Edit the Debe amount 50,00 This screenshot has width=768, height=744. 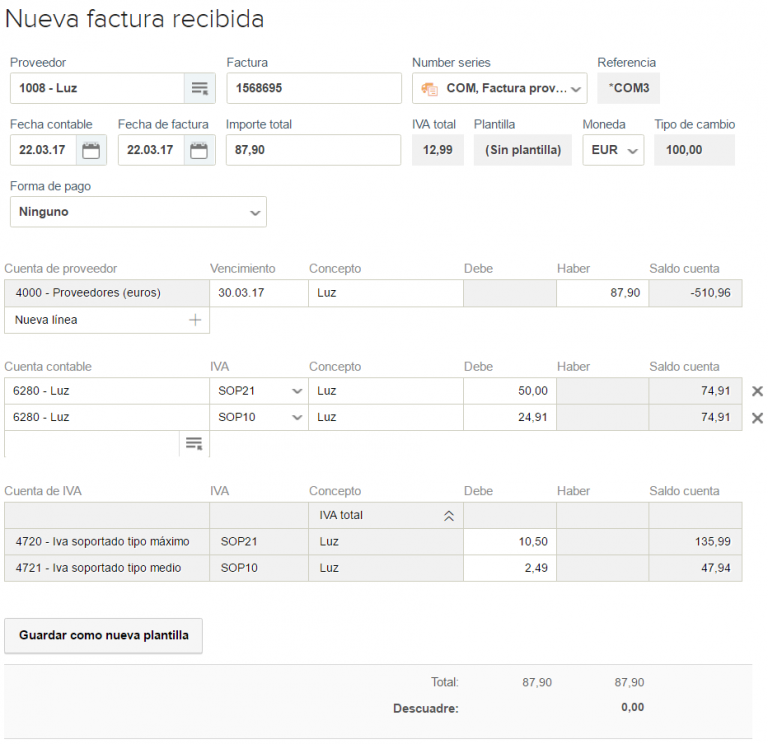click(509, 391)
